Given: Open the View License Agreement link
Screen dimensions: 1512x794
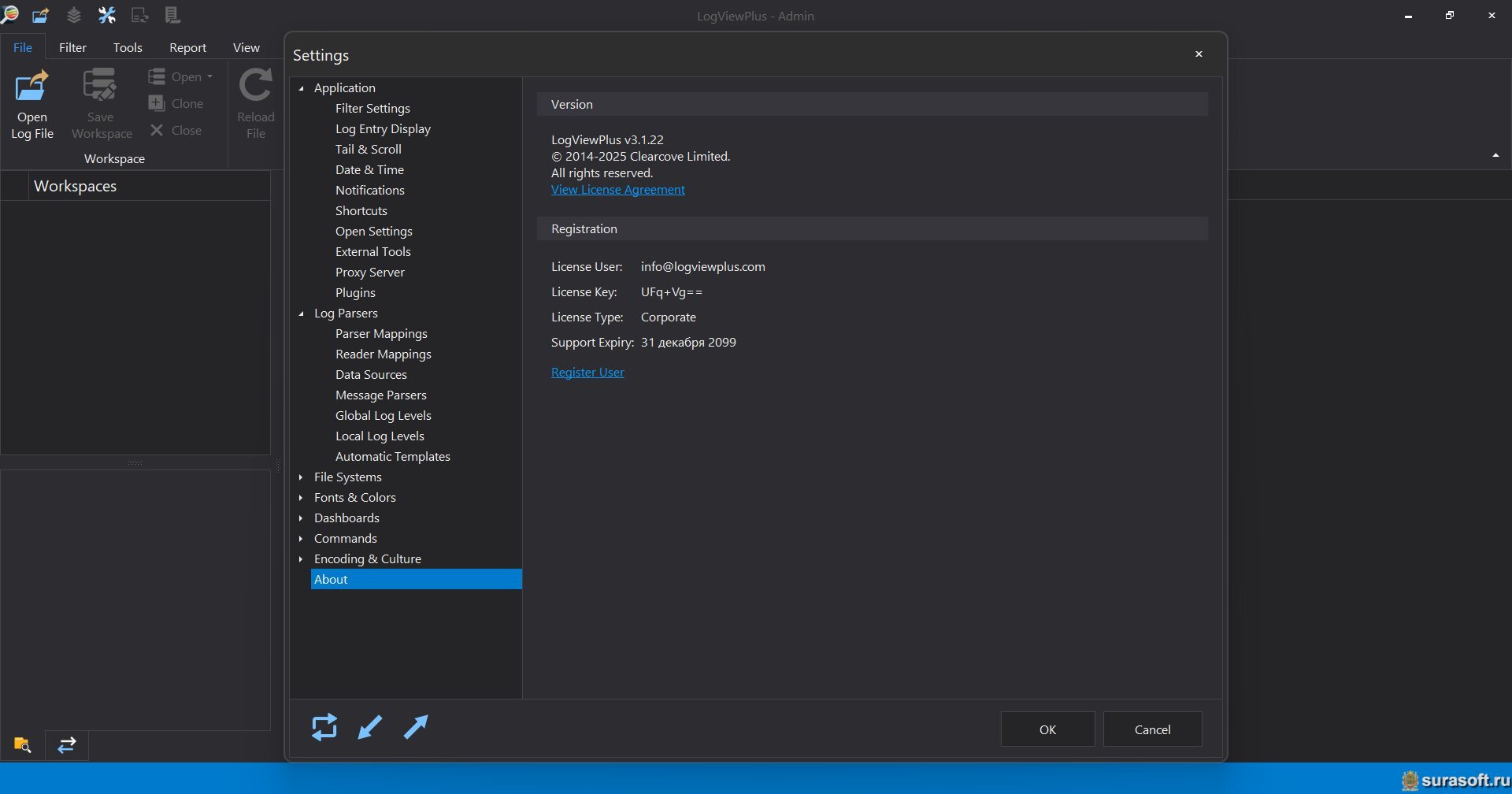Looking at the screenshot, I should click(618, 190).
